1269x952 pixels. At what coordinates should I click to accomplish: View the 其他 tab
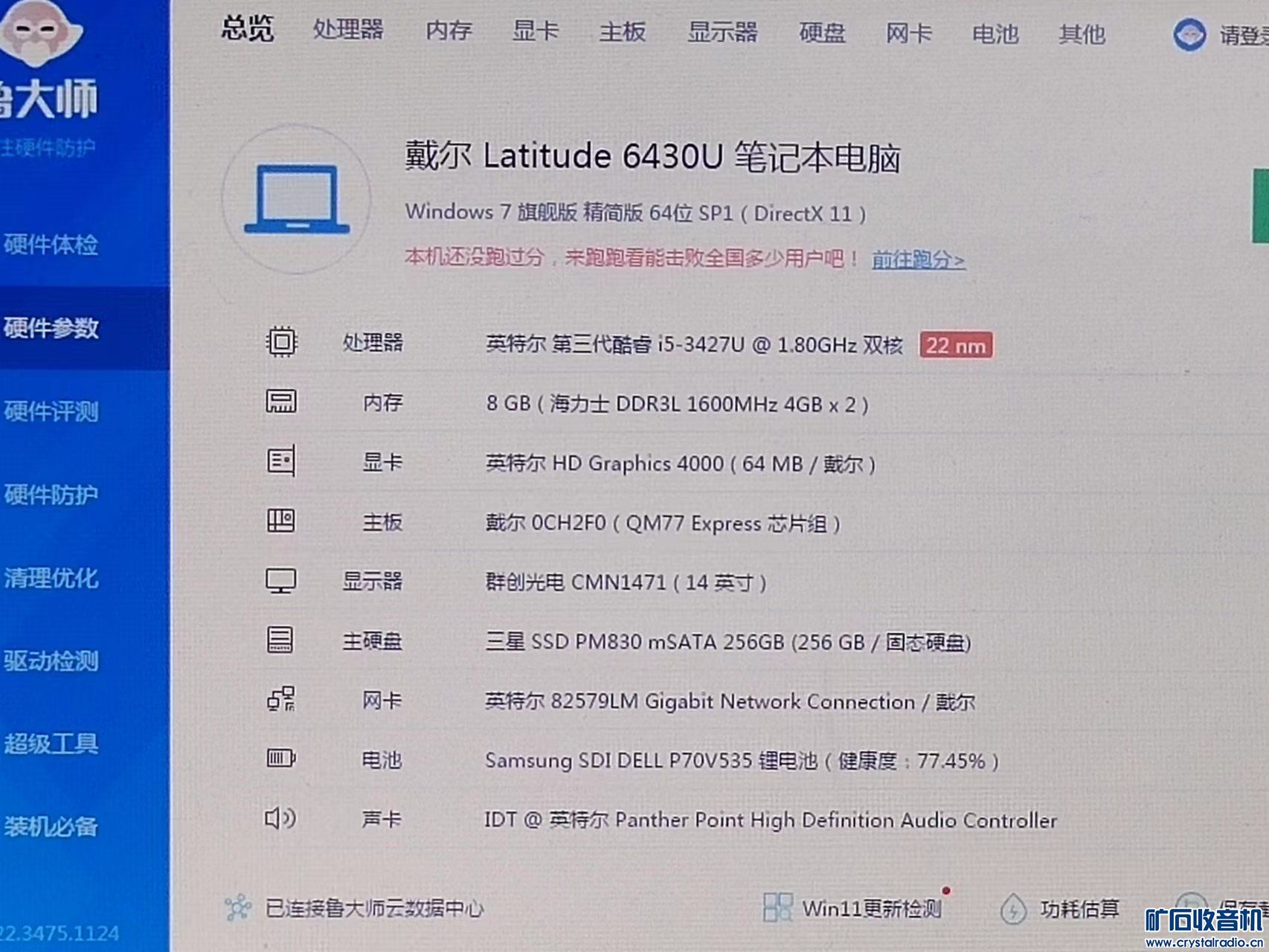point(1082,35)
